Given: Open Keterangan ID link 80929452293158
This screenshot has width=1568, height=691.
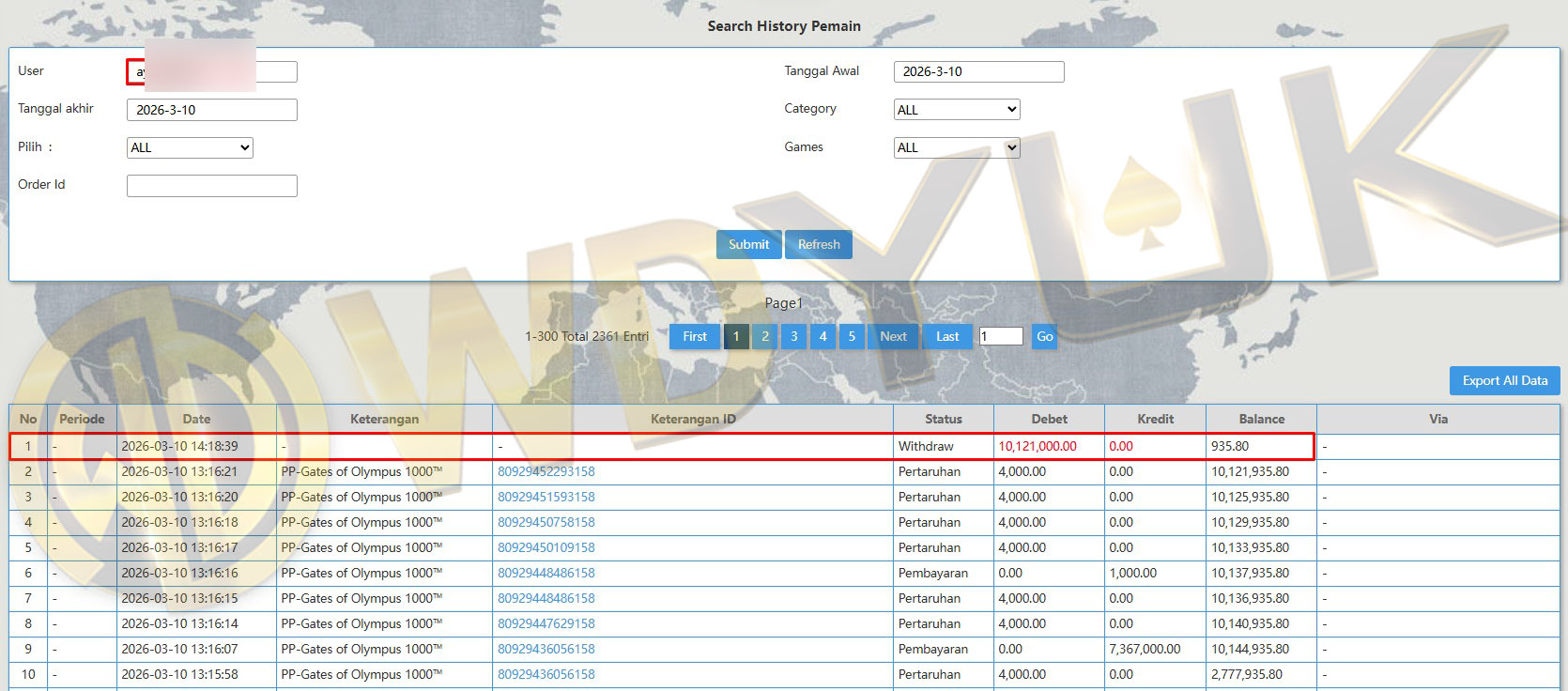Looking at the screenshot, I should click(546, 471).
